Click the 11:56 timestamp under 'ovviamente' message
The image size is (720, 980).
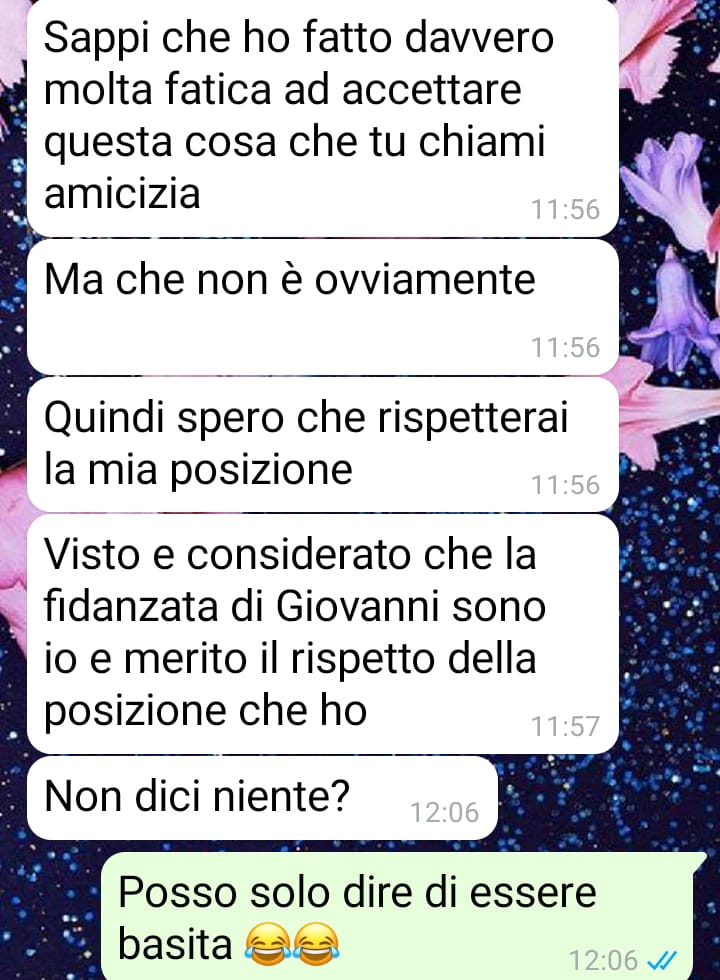pyautogui.click(x=565, y=348)
